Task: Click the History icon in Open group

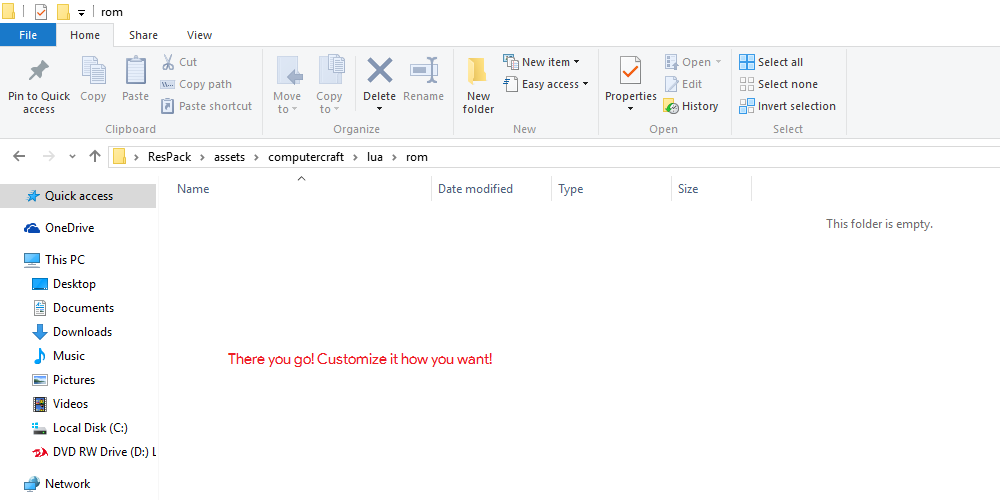Action: coord(672,106)
